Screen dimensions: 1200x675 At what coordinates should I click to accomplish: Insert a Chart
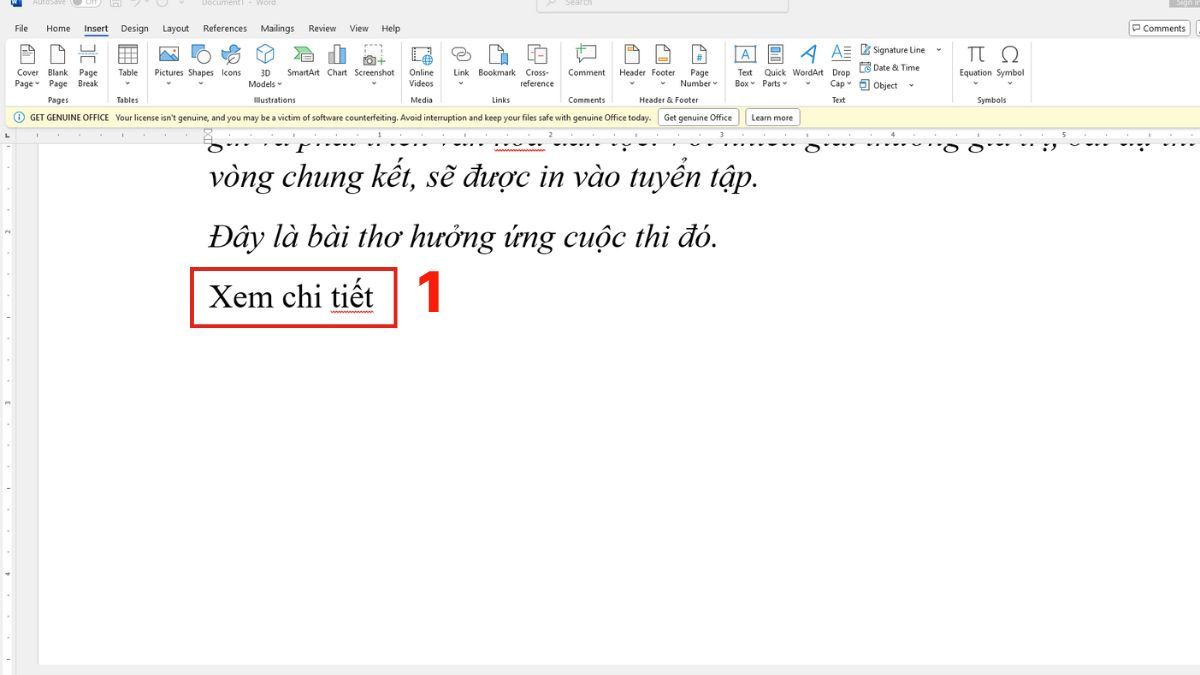(x=337, y=61)
